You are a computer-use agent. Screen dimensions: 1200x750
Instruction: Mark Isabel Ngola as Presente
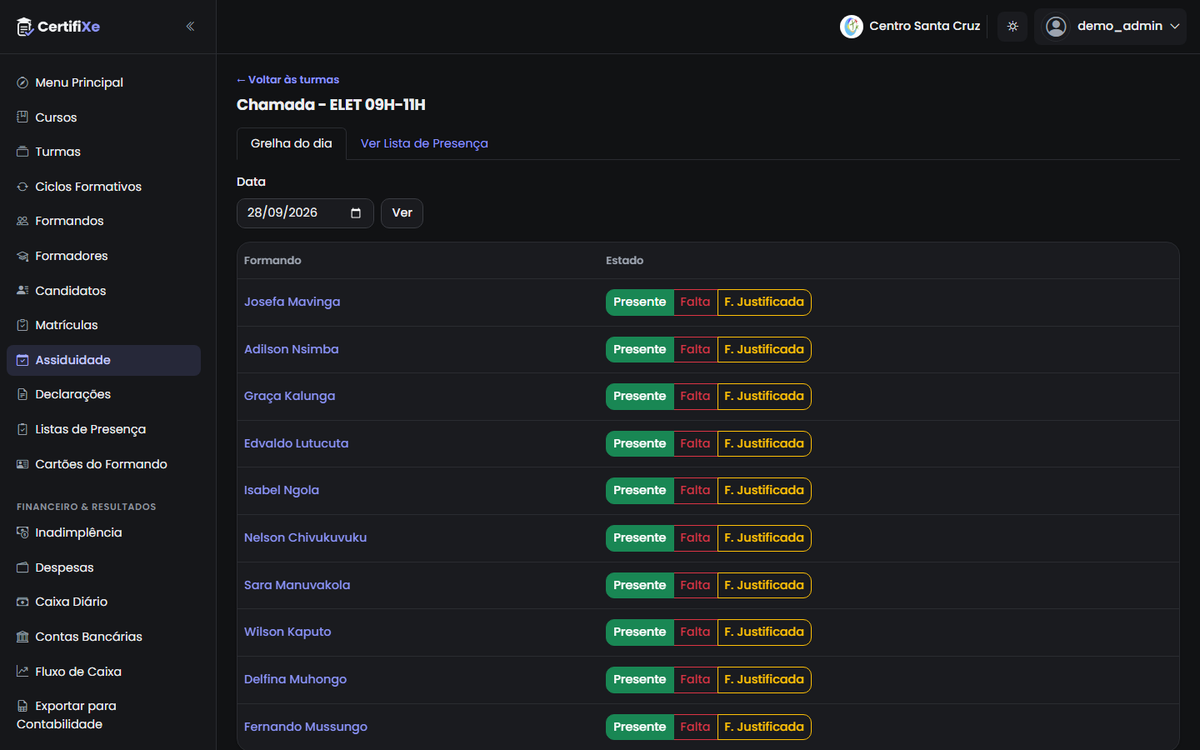click(x=639, y=490)
